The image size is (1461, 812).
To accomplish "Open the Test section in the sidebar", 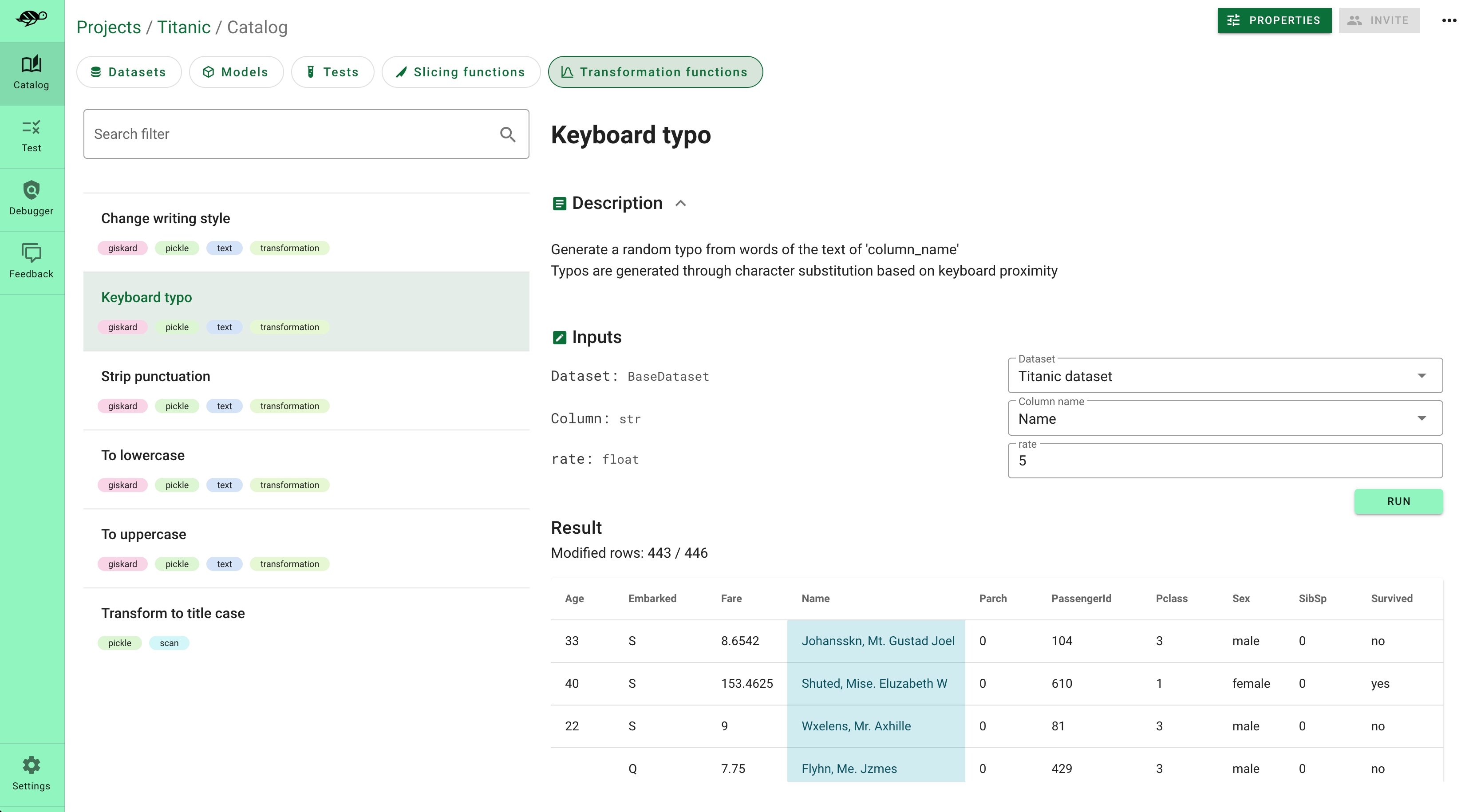I will click(31, 136).
